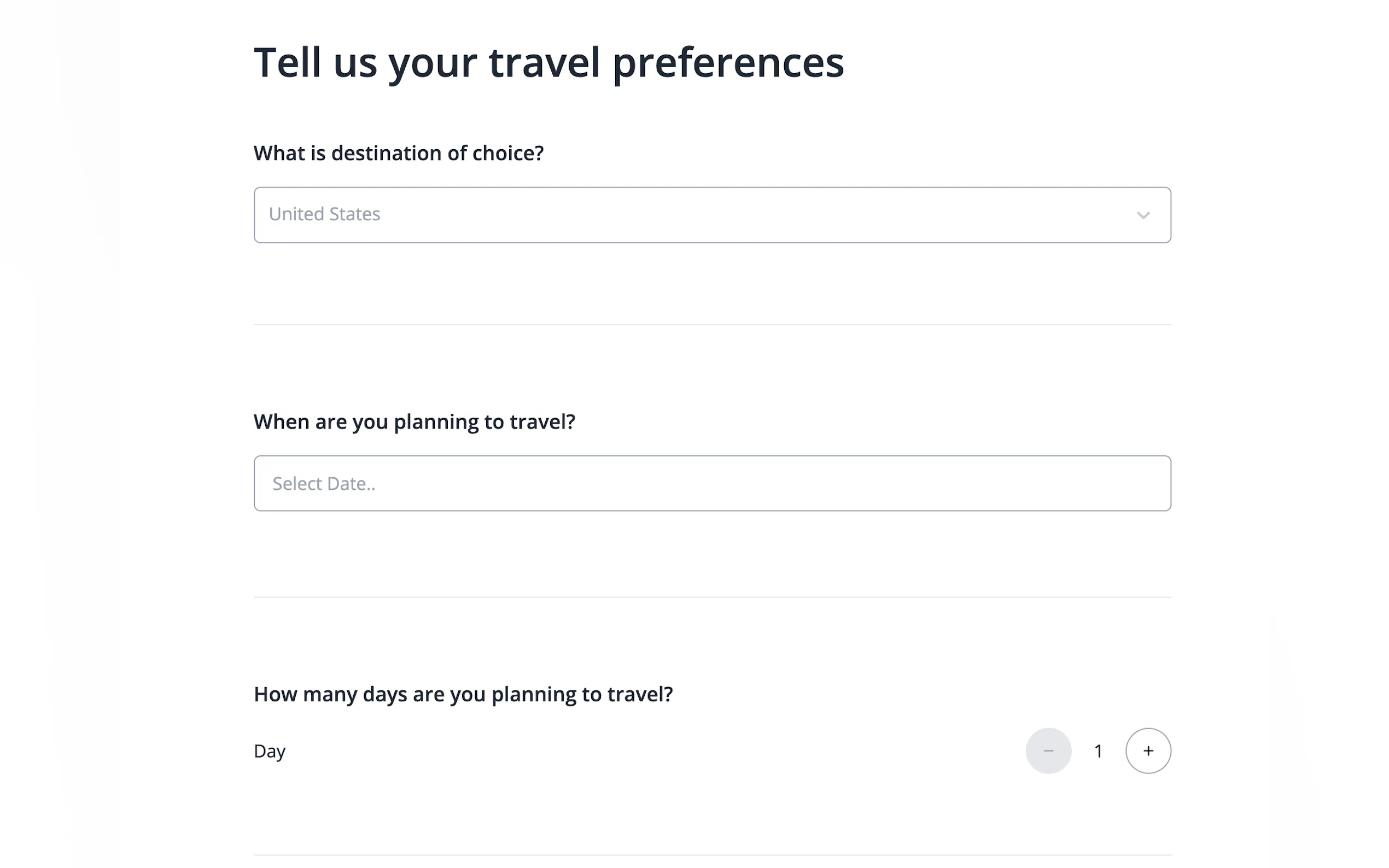Click "When are you planning to travel?" label
This screenshot has height=868, width=1389.
tap(414, 422)
